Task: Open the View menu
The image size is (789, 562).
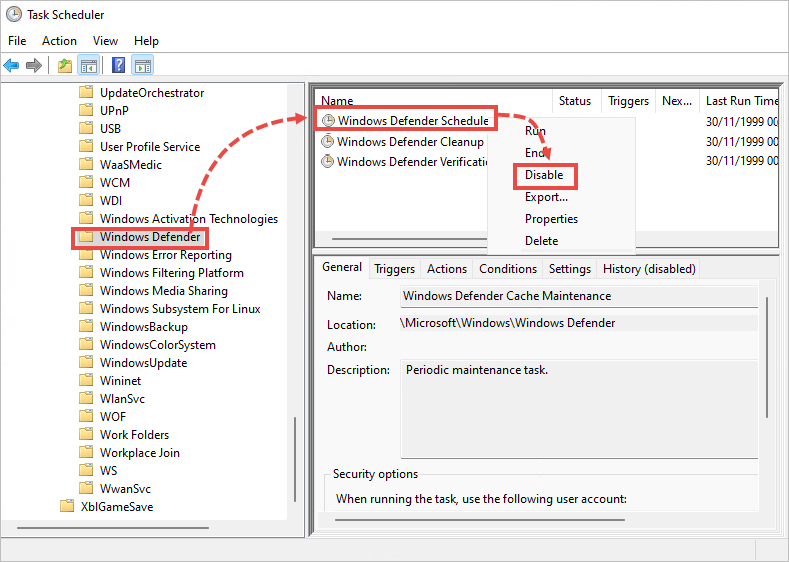Action: (105, 41)
